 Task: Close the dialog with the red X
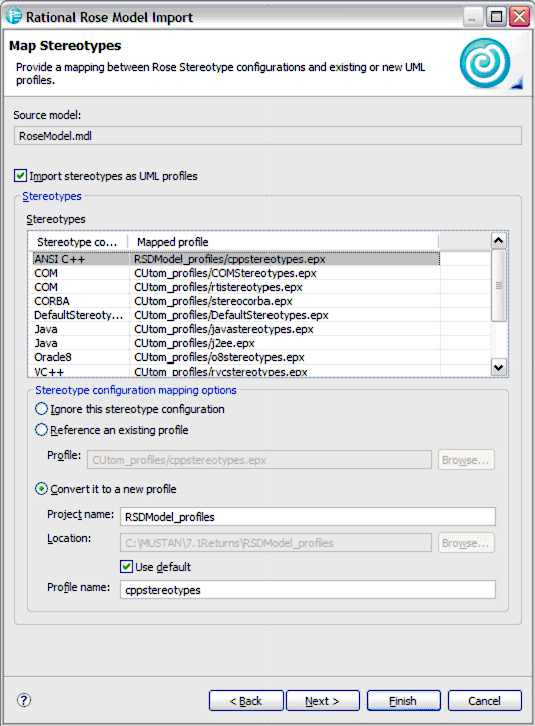(519, 18)
